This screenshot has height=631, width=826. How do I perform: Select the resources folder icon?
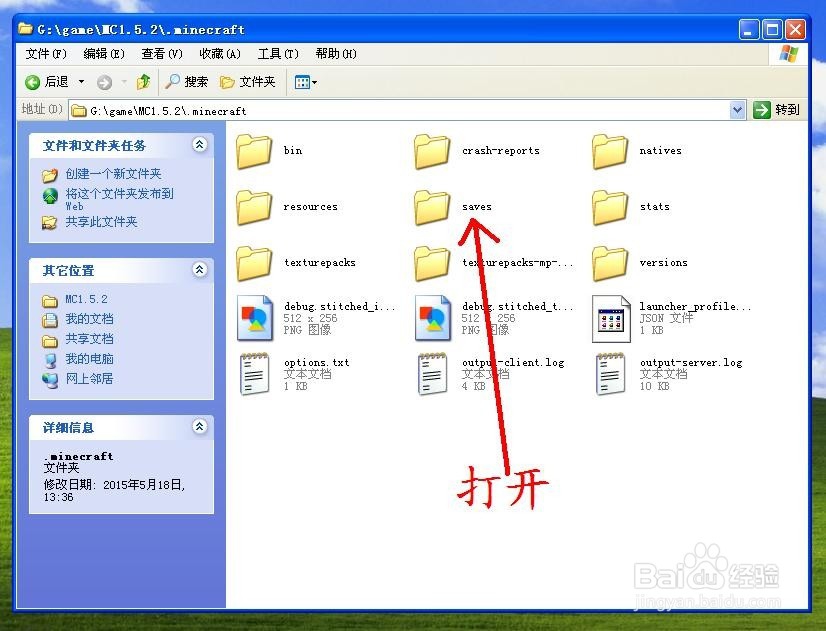click(254, 207)
